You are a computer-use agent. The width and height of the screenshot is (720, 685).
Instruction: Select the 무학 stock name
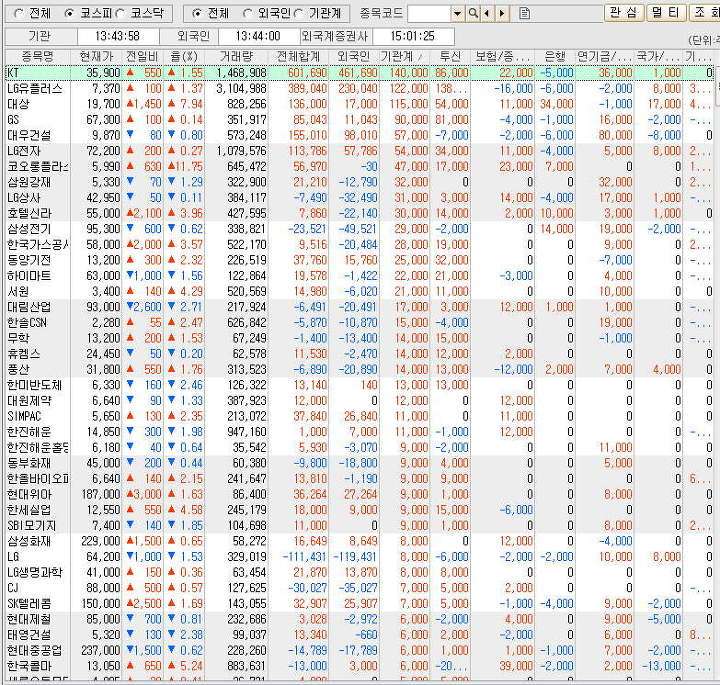pyautogui.click(x=18, y=338)
